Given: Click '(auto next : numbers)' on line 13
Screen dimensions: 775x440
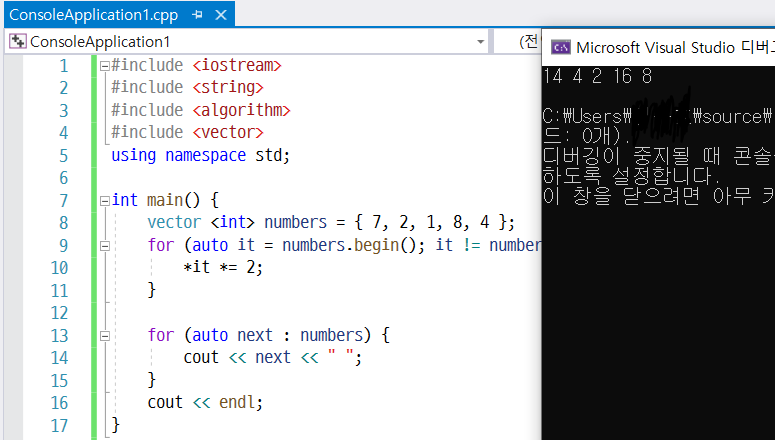Looking at the screenshot, I should tap(277, 335).
